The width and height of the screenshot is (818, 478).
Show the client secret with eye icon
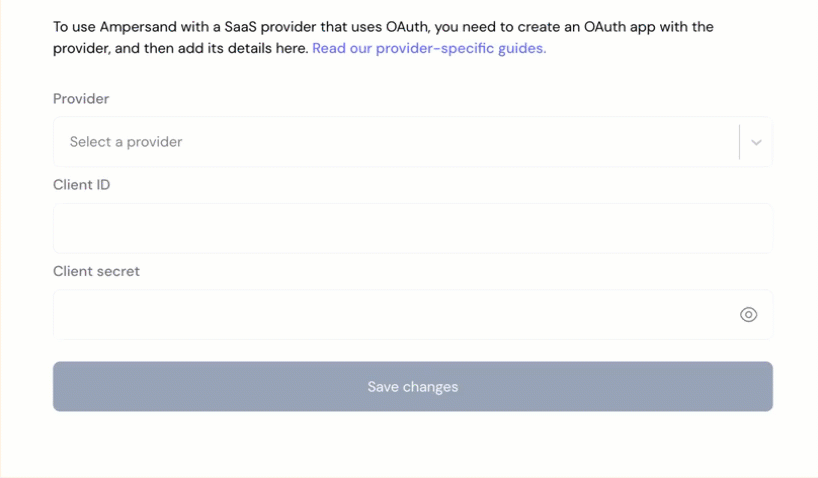pos(748,315)
